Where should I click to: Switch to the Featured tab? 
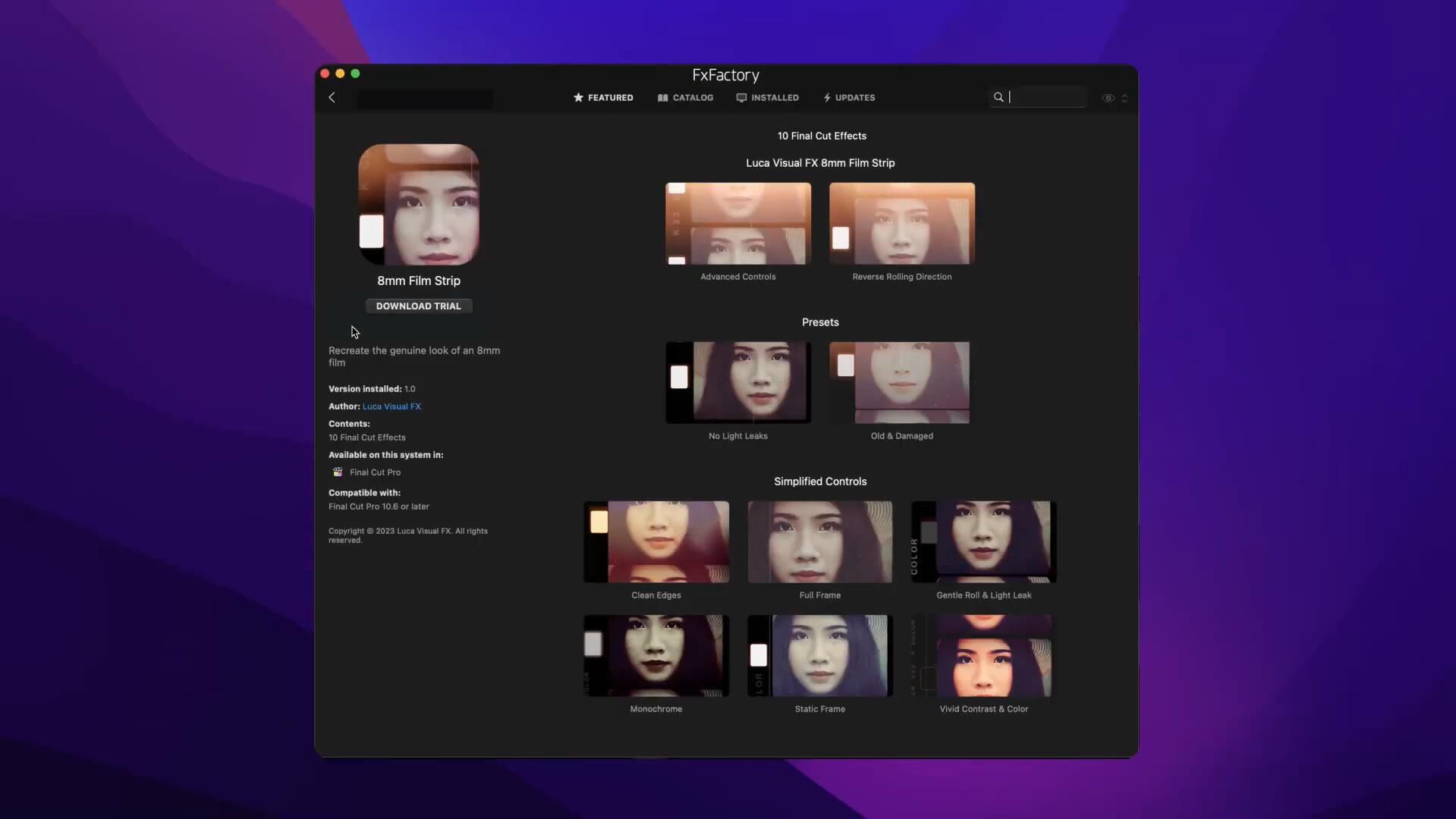click(603, 98)
